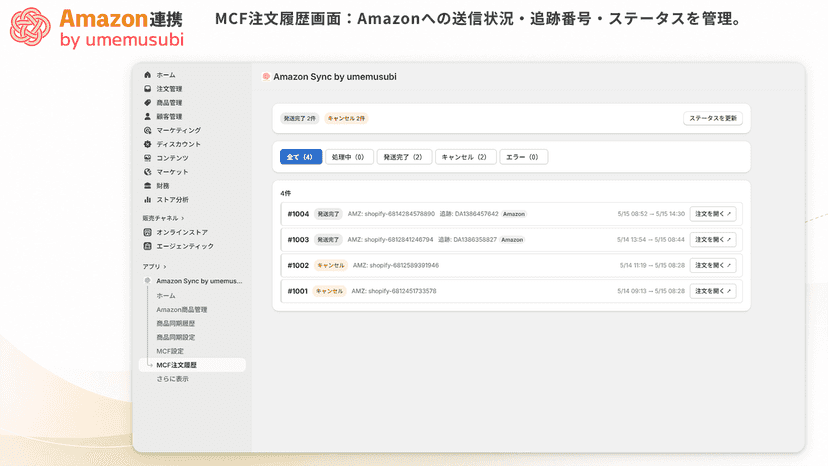
Task: Click the ステータスを更新 button
Action: 713,118
